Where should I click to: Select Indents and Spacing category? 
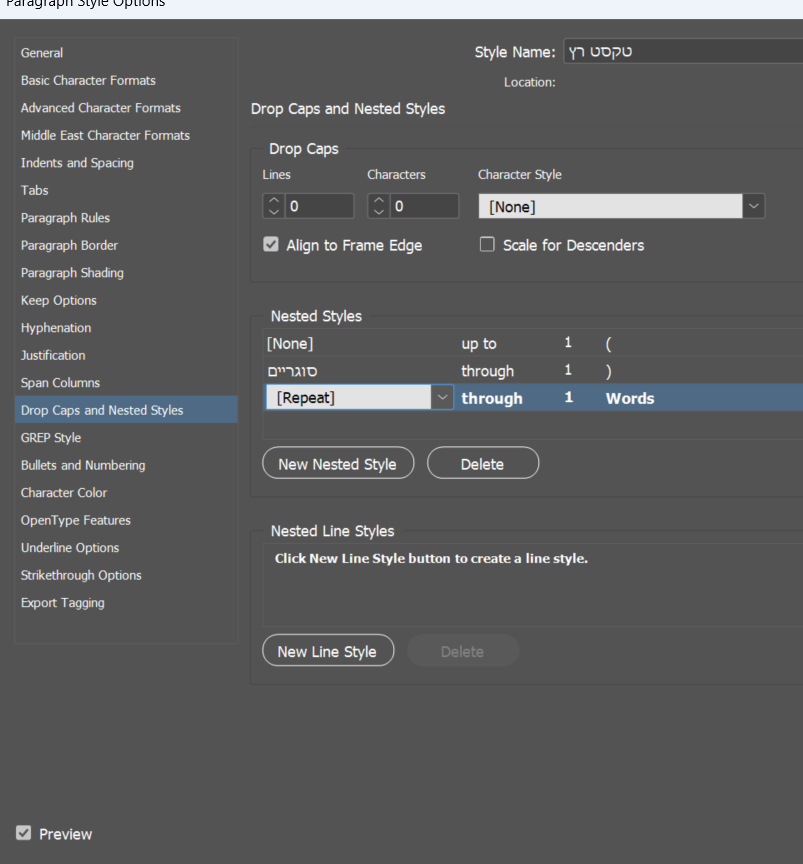click(x=77, y=163)
